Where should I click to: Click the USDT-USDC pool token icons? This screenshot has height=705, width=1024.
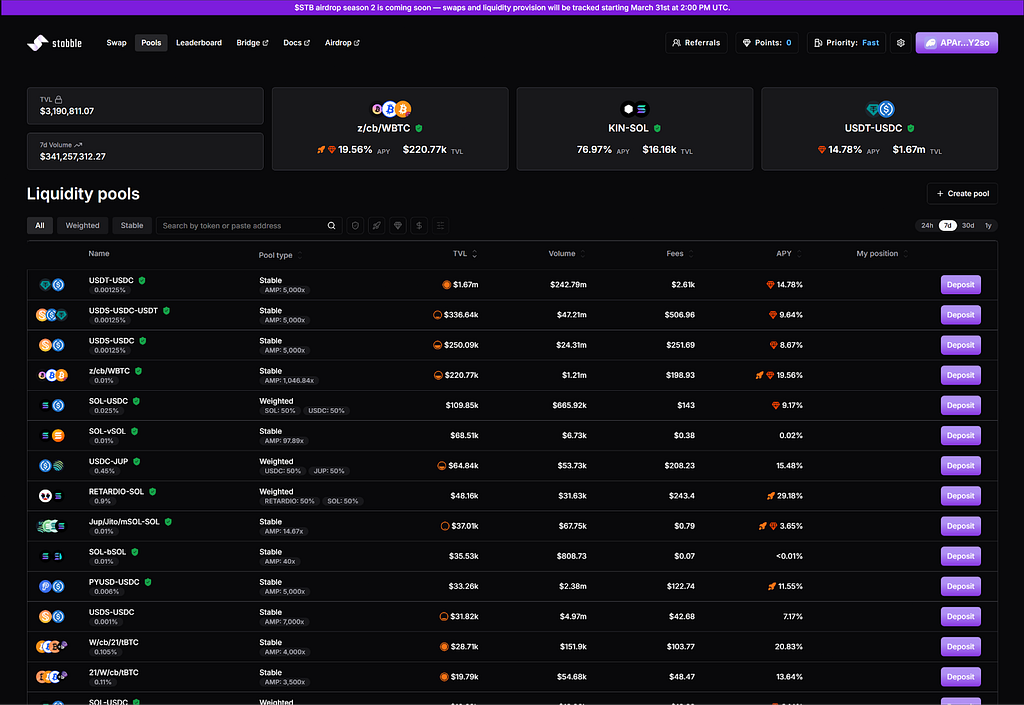52,285
